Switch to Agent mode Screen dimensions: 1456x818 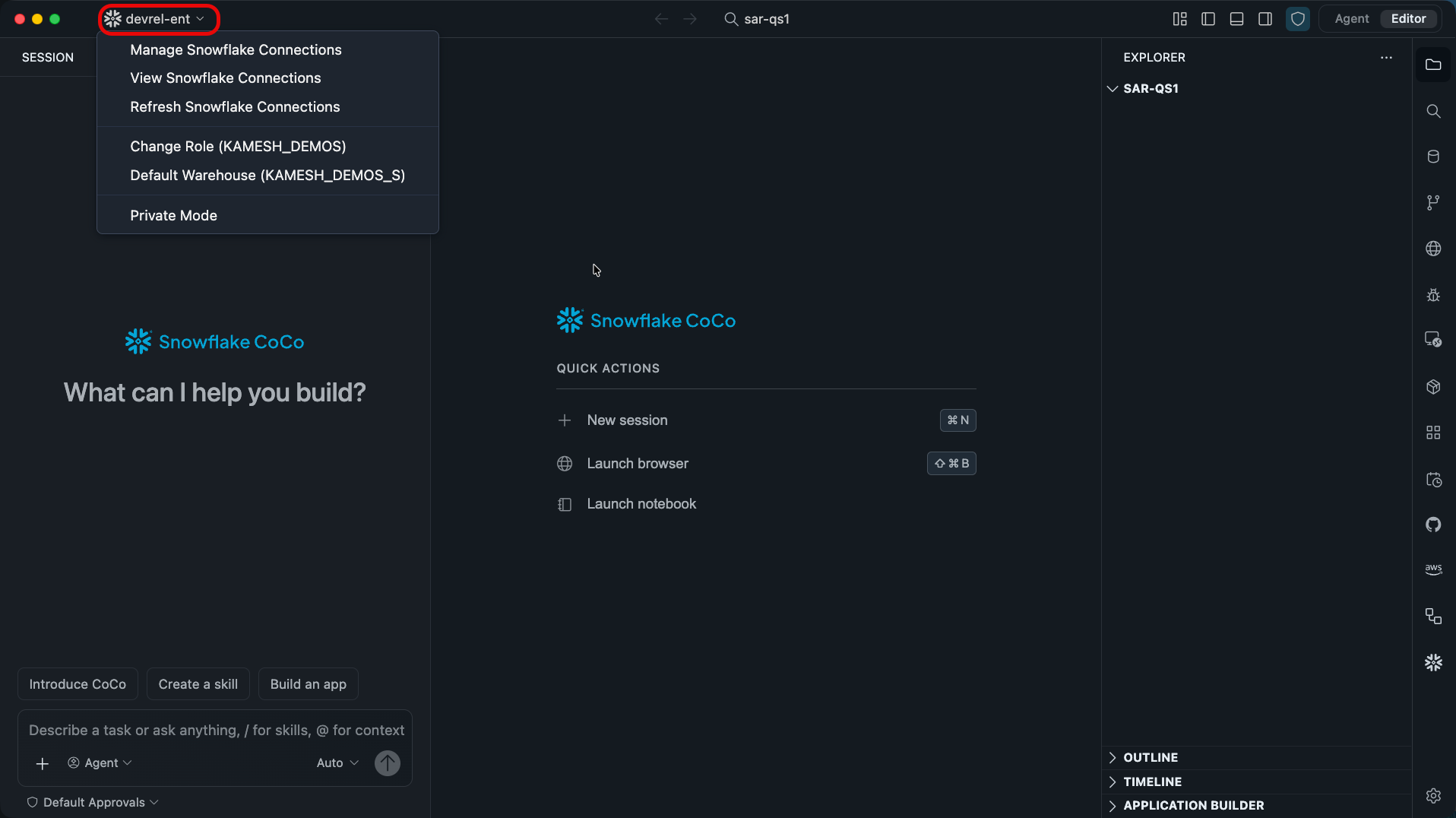(x=1351, y=19)
